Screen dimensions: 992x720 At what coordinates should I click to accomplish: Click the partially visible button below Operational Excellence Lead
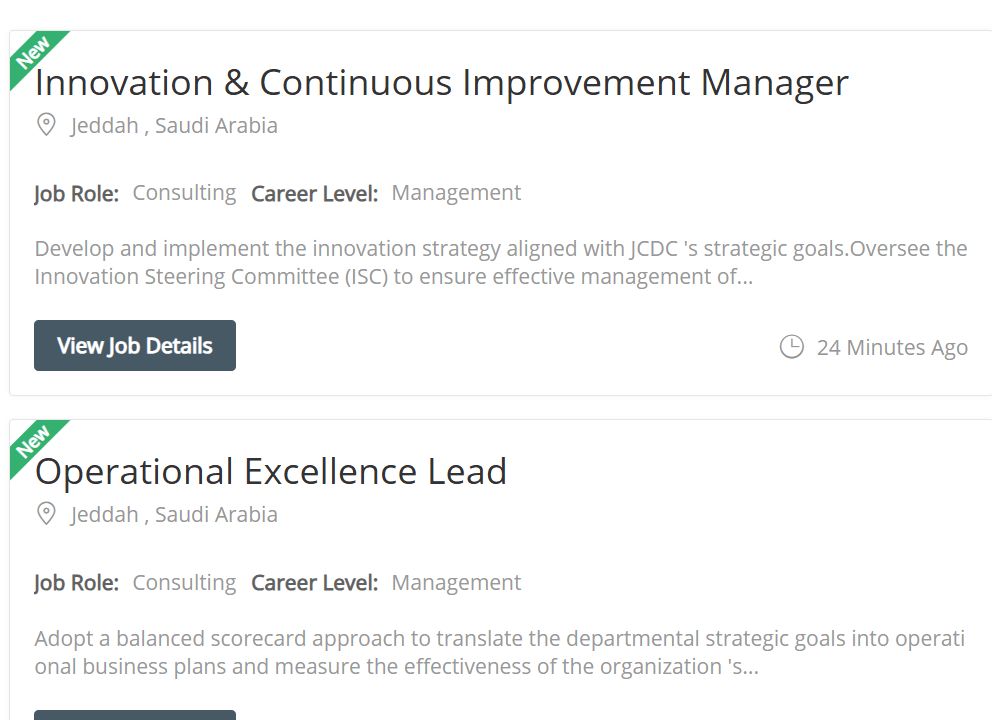tap(135, 715)
